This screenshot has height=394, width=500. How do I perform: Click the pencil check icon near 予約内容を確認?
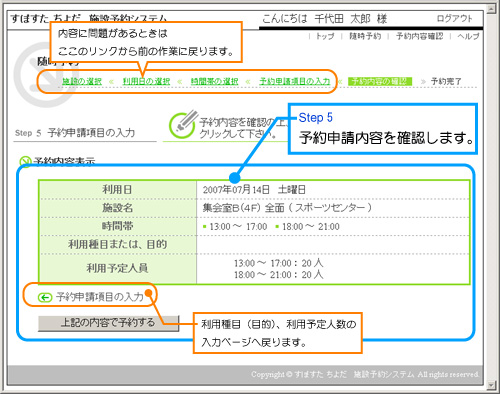click(183, 125)
